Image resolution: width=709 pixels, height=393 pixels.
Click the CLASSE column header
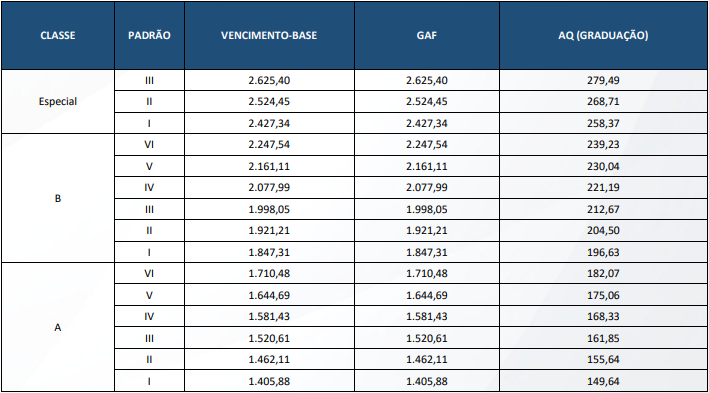point(58,35)
